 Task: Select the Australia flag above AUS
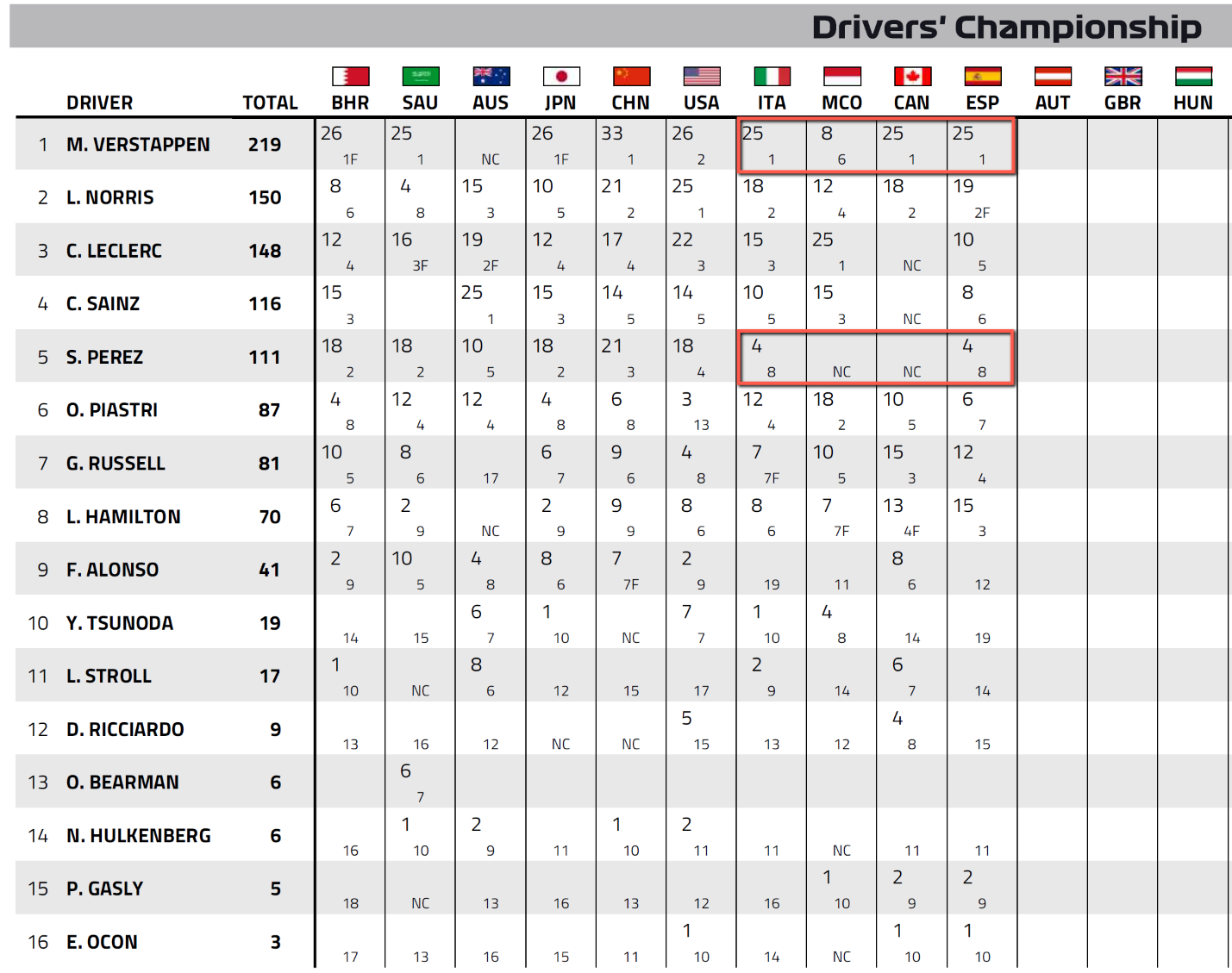click(x=491, y=77)
